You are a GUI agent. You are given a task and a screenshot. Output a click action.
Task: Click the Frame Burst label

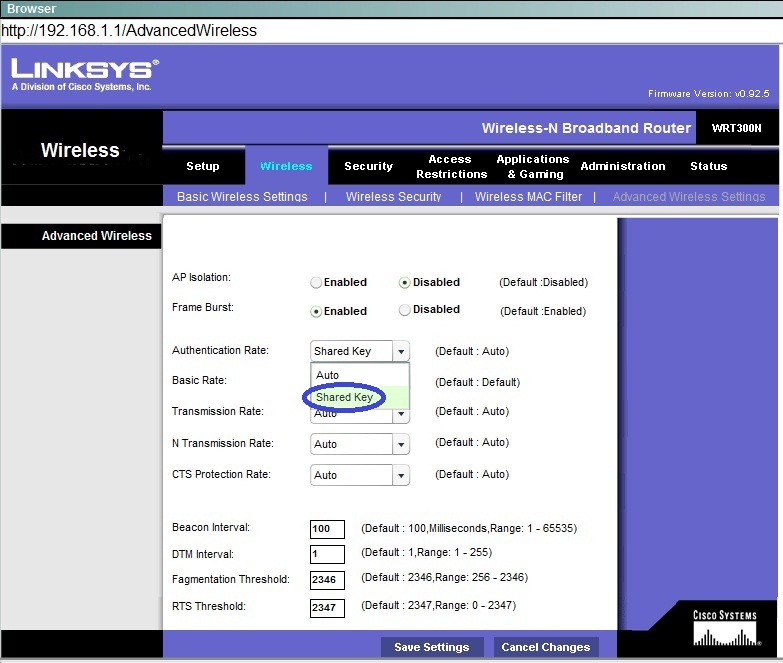coord(203,308)
